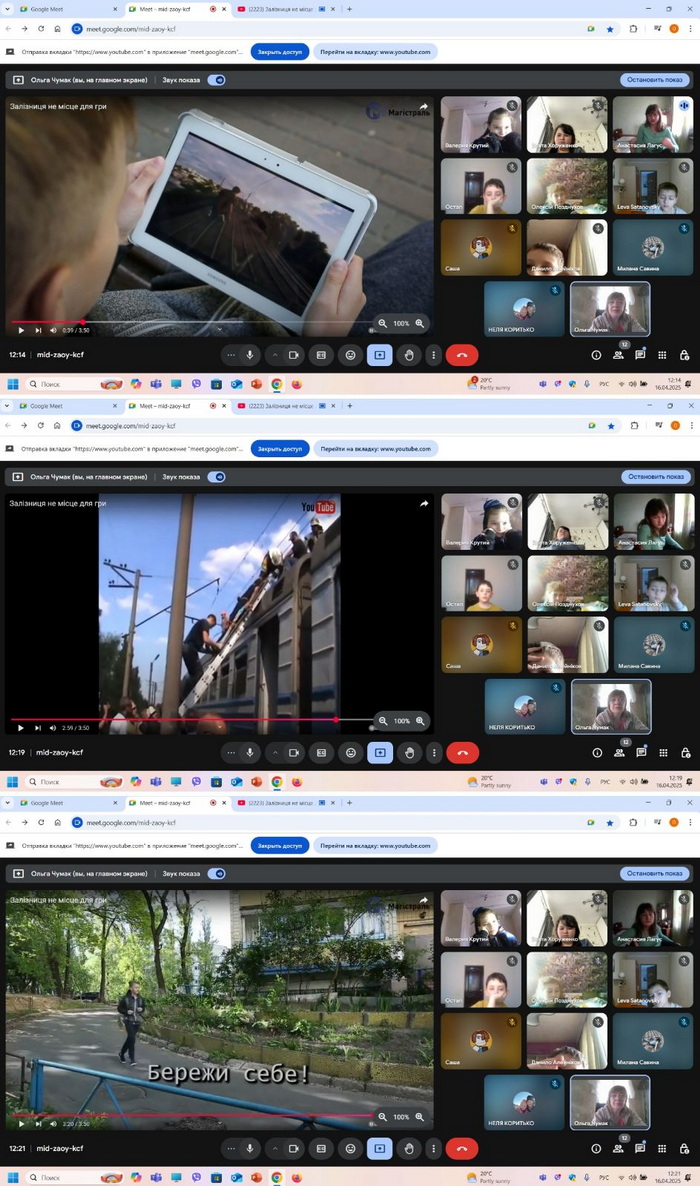The height and width of the screenshot is (1186, 700).
Task: Open activities grid in the 12:14 Meet window
Action: [x=662, y=355]
